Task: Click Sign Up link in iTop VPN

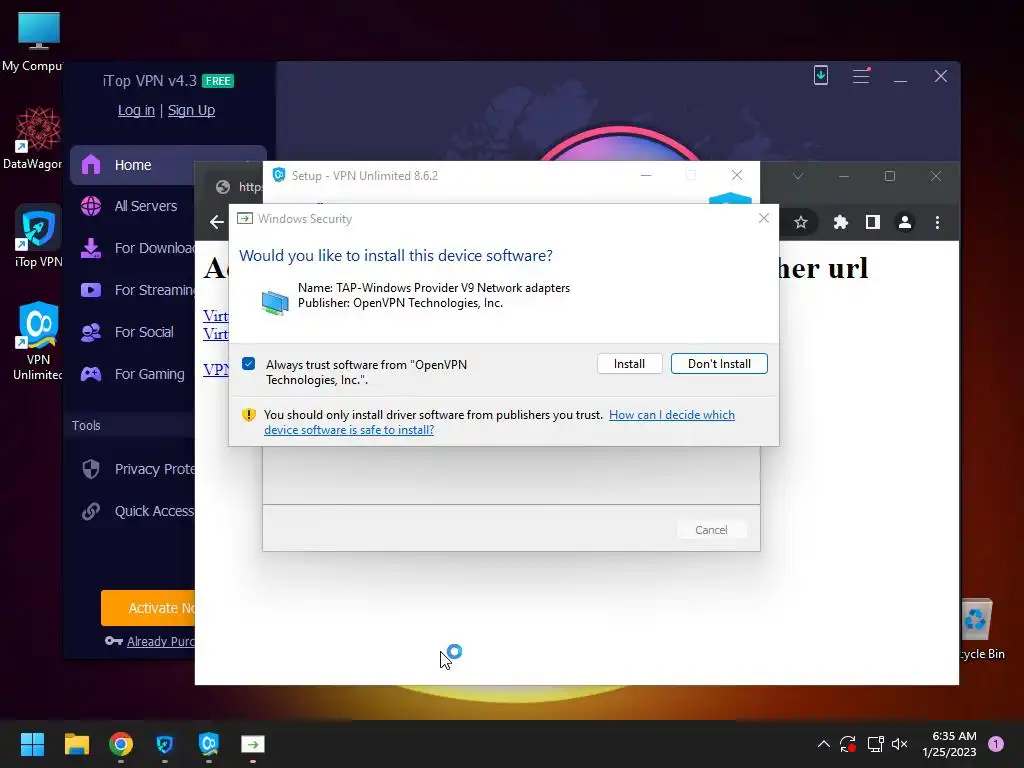Action: (191, 110)
